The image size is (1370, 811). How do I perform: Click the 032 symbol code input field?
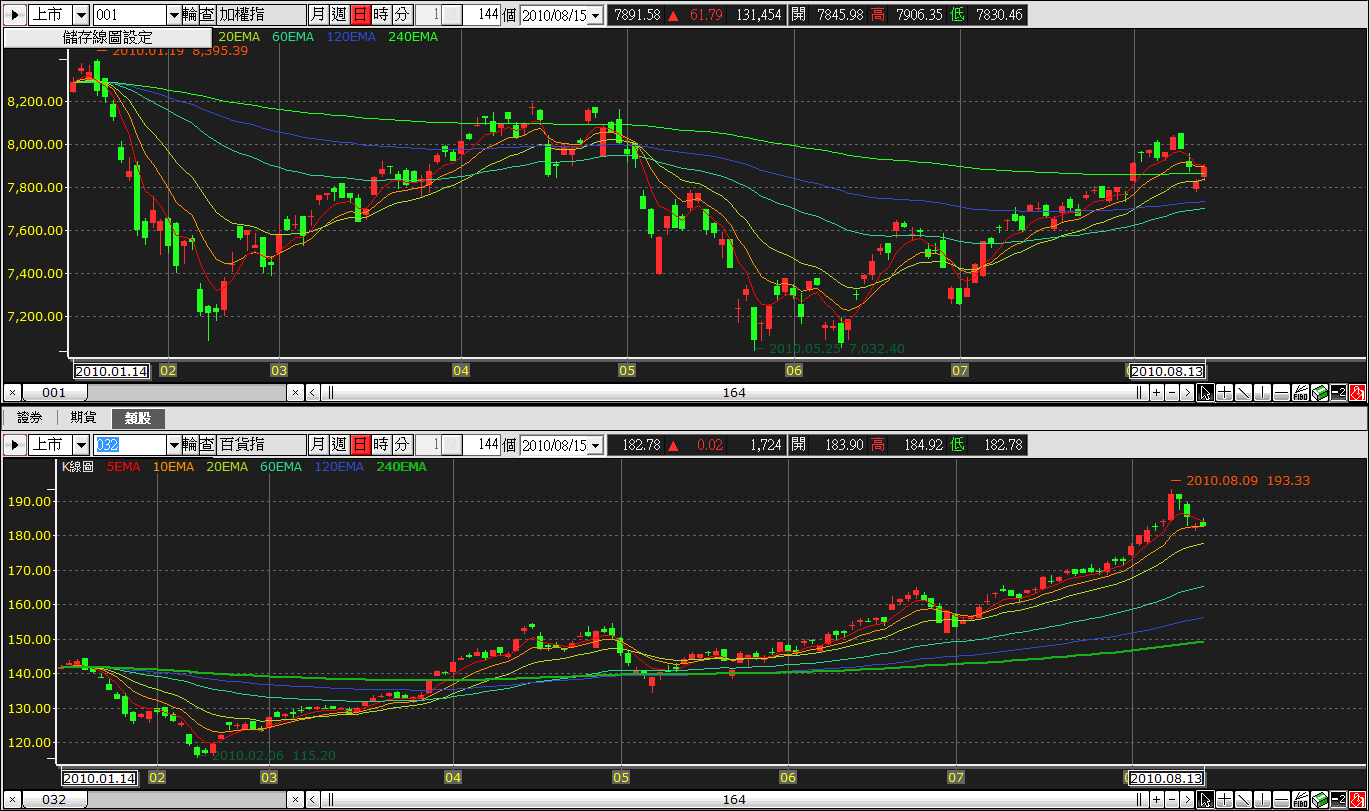point(129,445)
